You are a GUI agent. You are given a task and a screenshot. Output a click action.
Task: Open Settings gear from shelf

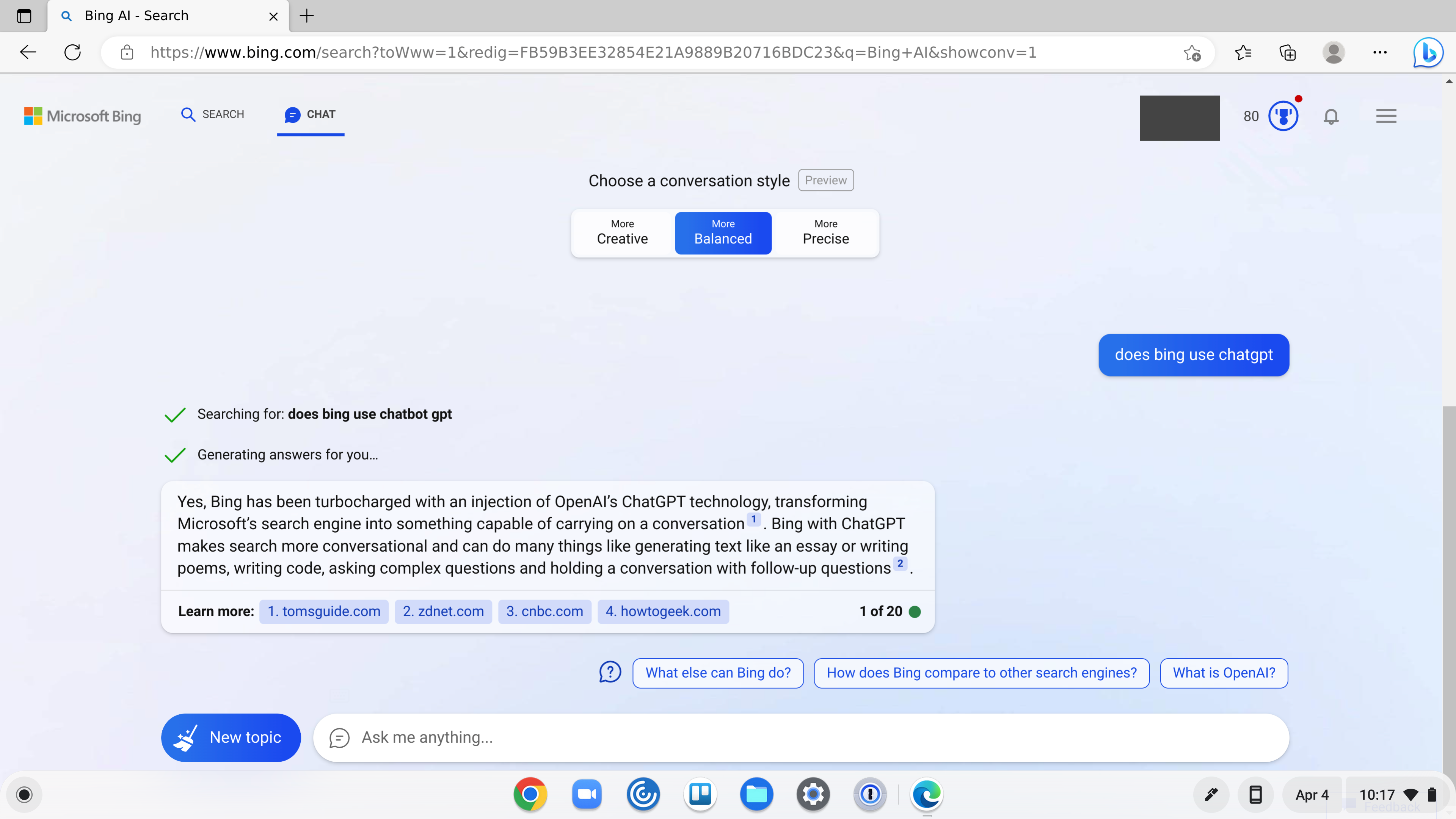813,795
